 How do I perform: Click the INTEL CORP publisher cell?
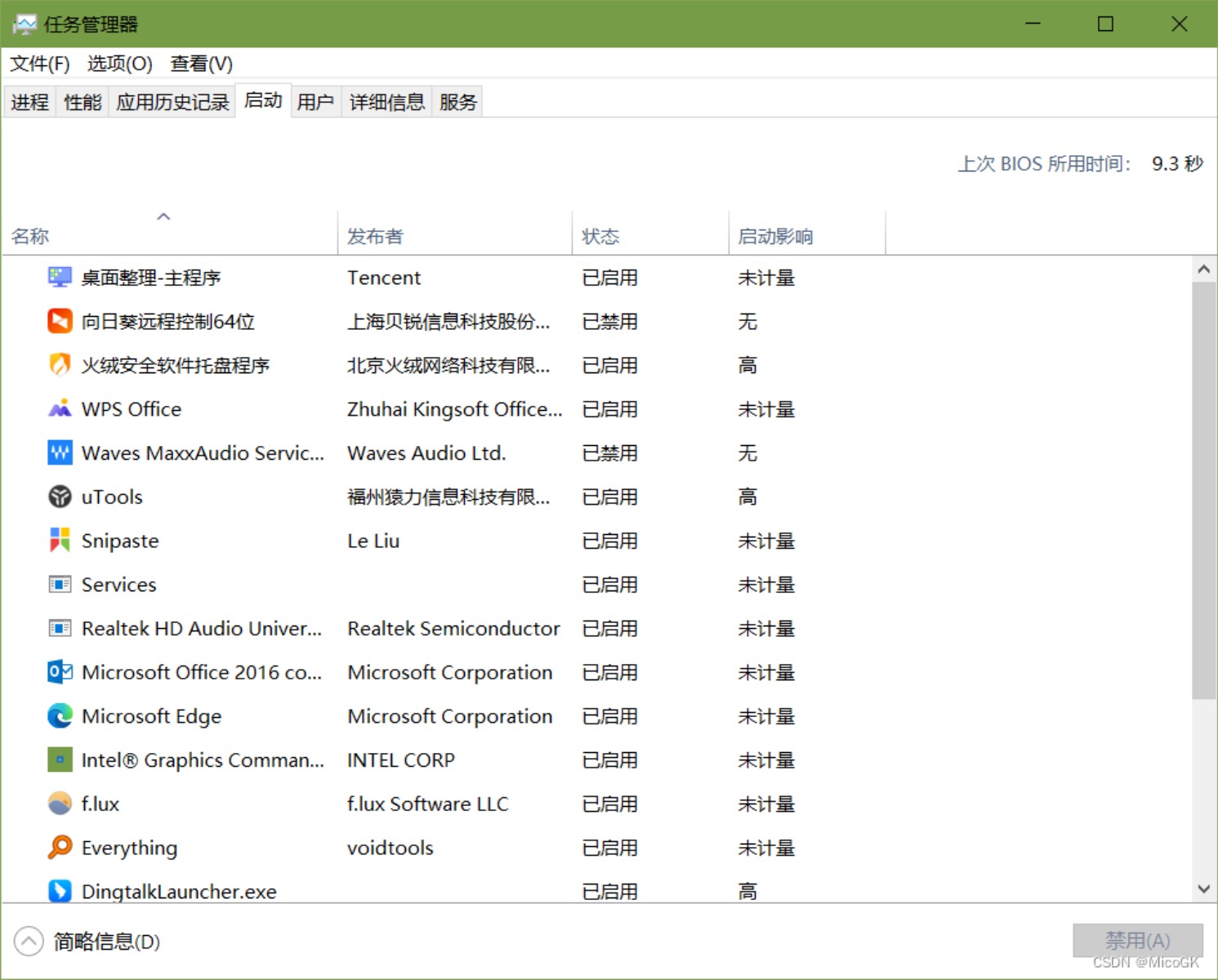point(401,760)
